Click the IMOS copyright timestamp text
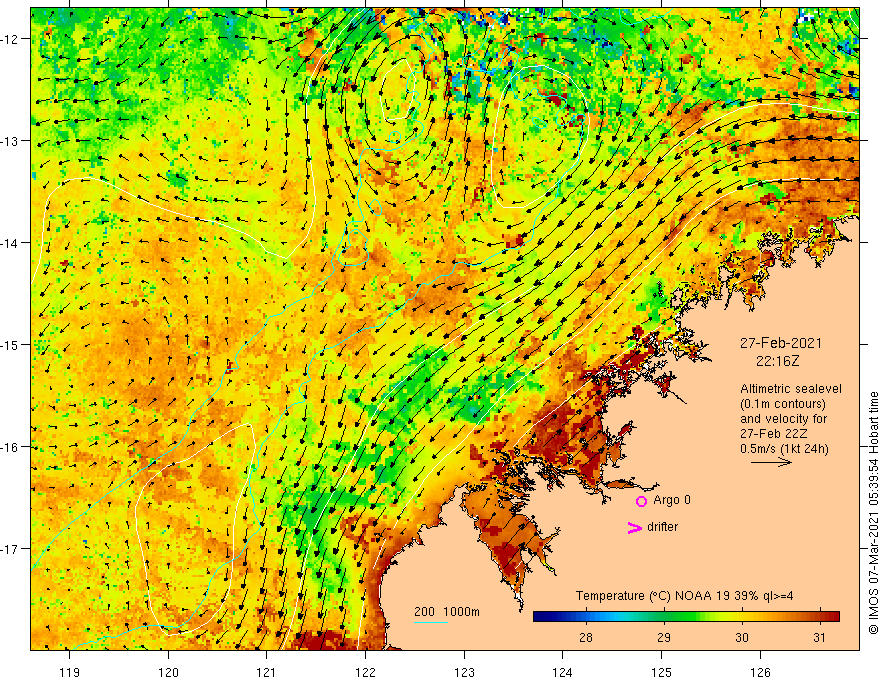 873,514
